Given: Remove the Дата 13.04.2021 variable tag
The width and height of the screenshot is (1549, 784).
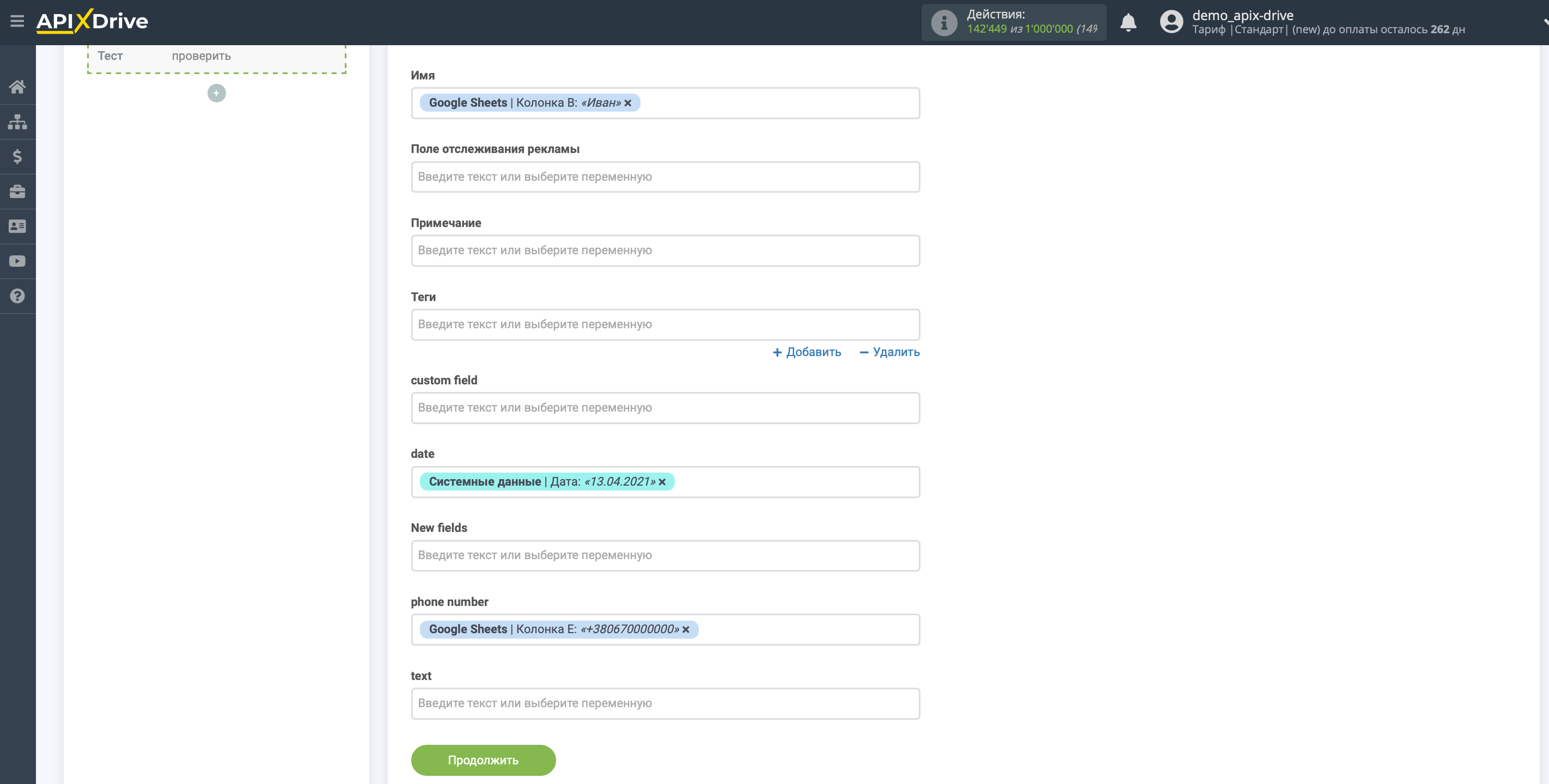Looking at the screenshot, I should coord(662,482).
